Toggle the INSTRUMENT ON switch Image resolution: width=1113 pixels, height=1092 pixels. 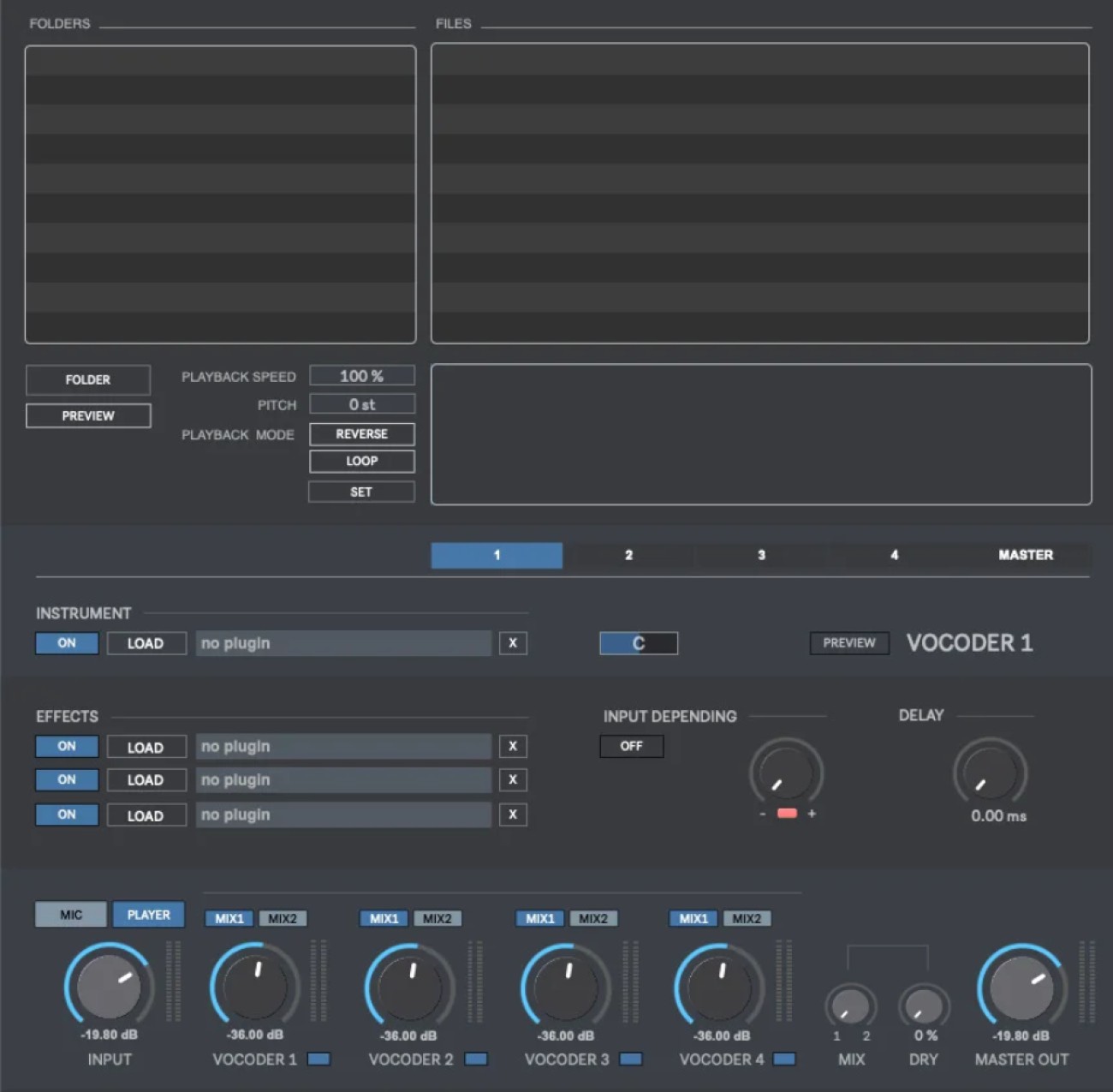point(66,642)
